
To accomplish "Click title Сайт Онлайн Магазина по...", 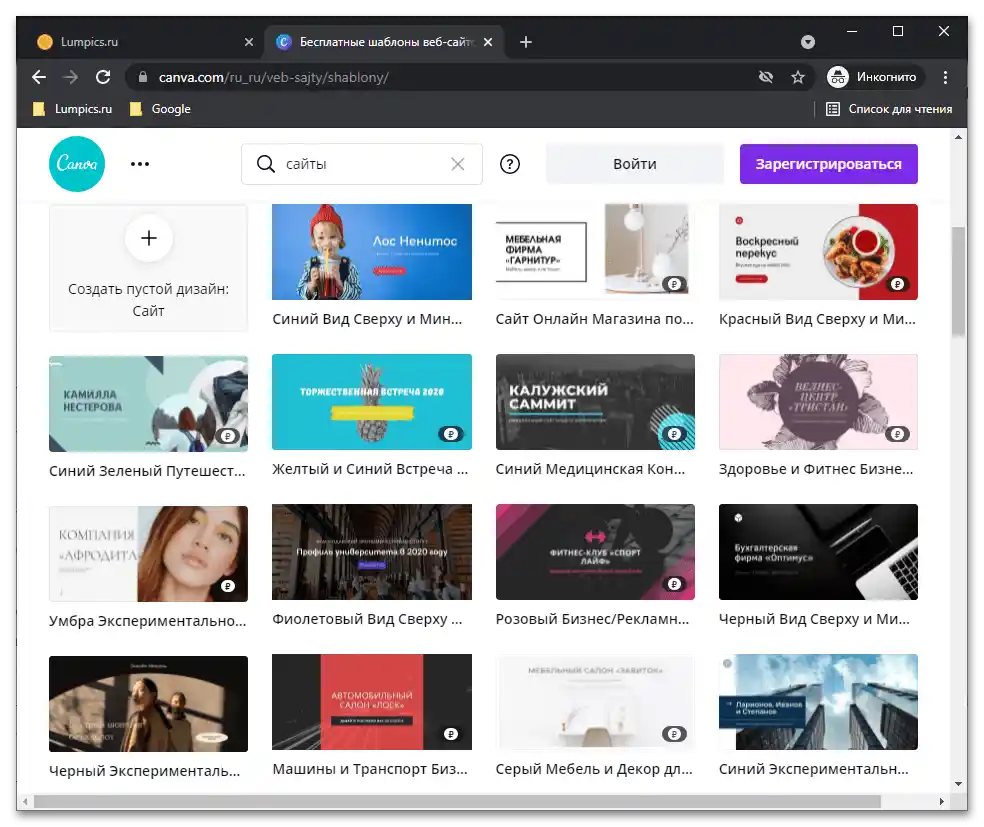I will [x=594, y=319].
